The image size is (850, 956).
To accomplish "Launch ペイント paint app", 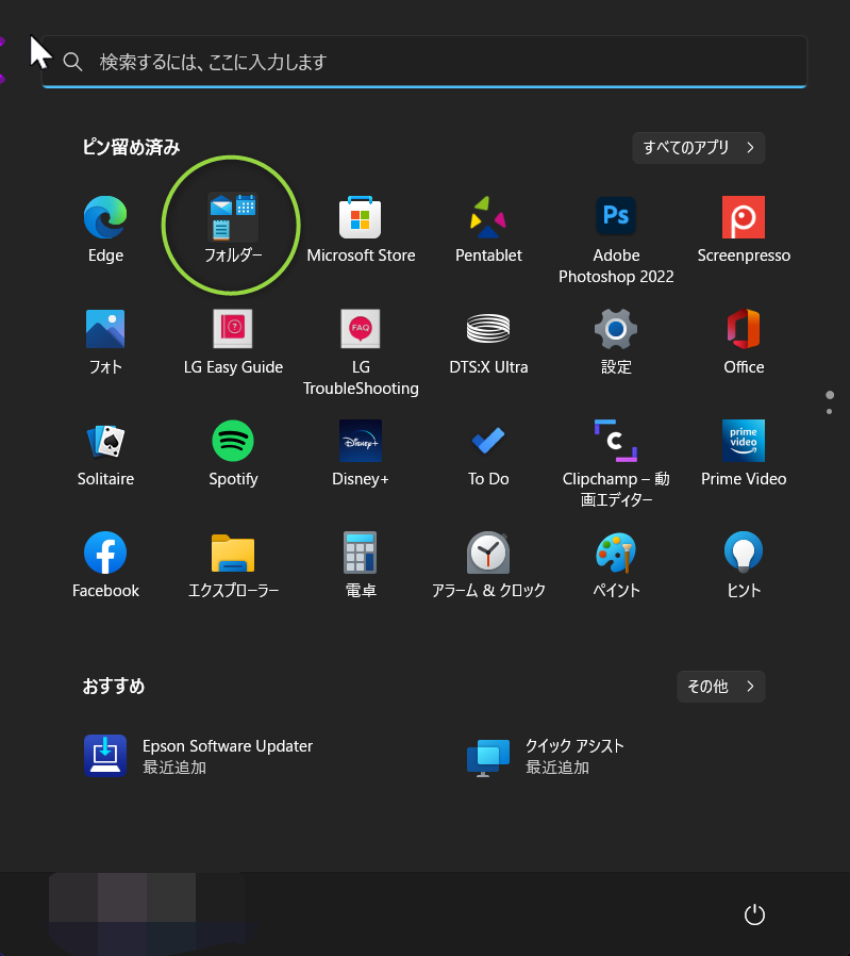I will click(616, 565).
